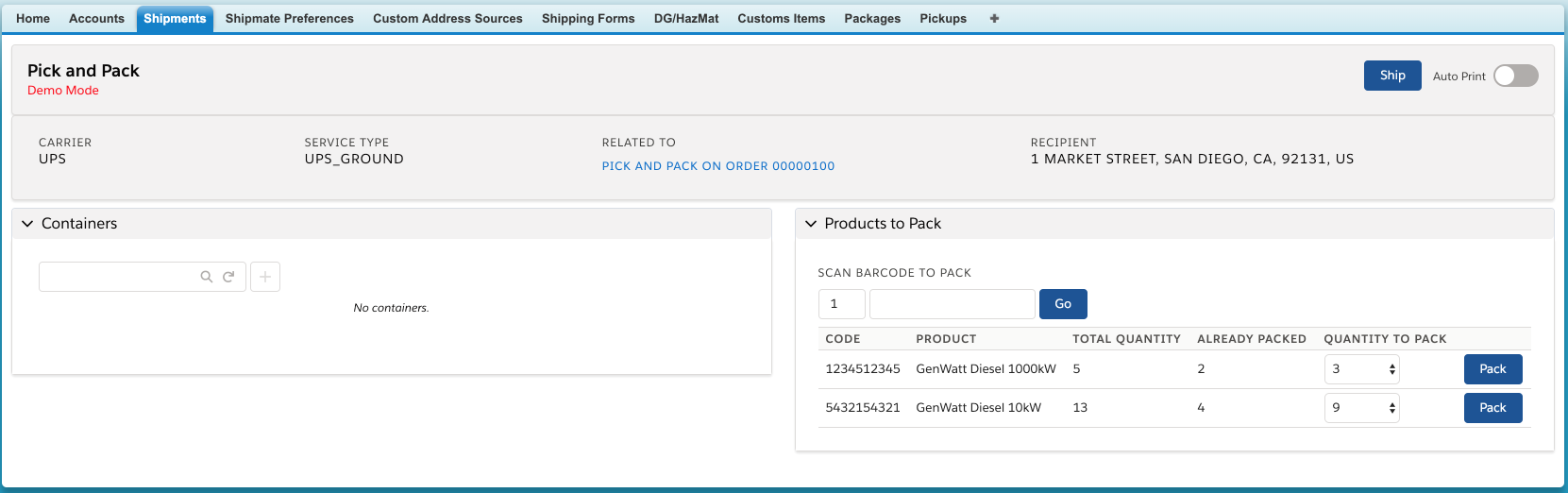The width and height of the screenshot is (1568, 493).
Task: Open the Shipmate Preferences tab
Action: [x=290, y=19]
